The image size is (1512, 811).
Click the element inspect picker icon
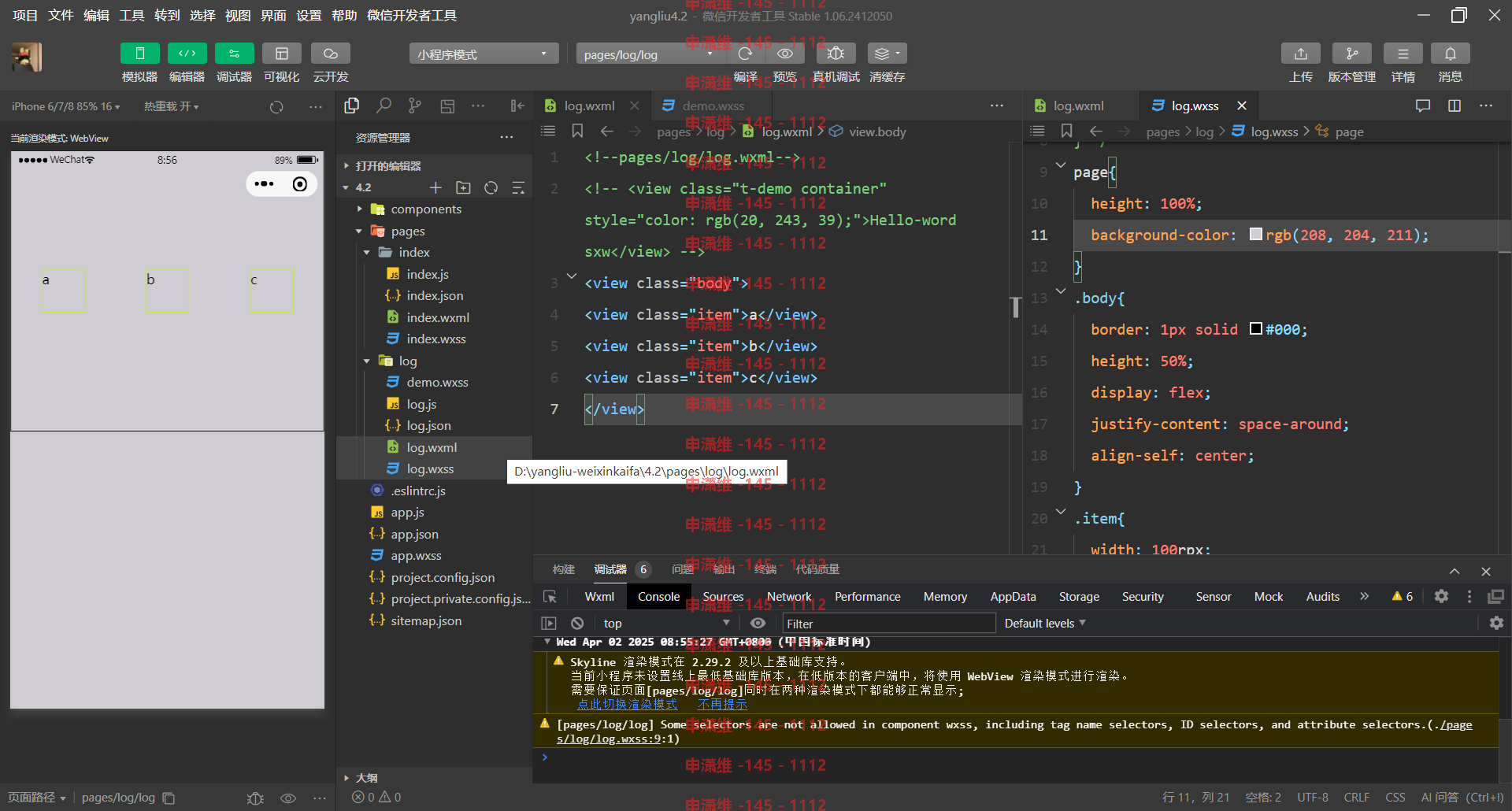(550, 597)
